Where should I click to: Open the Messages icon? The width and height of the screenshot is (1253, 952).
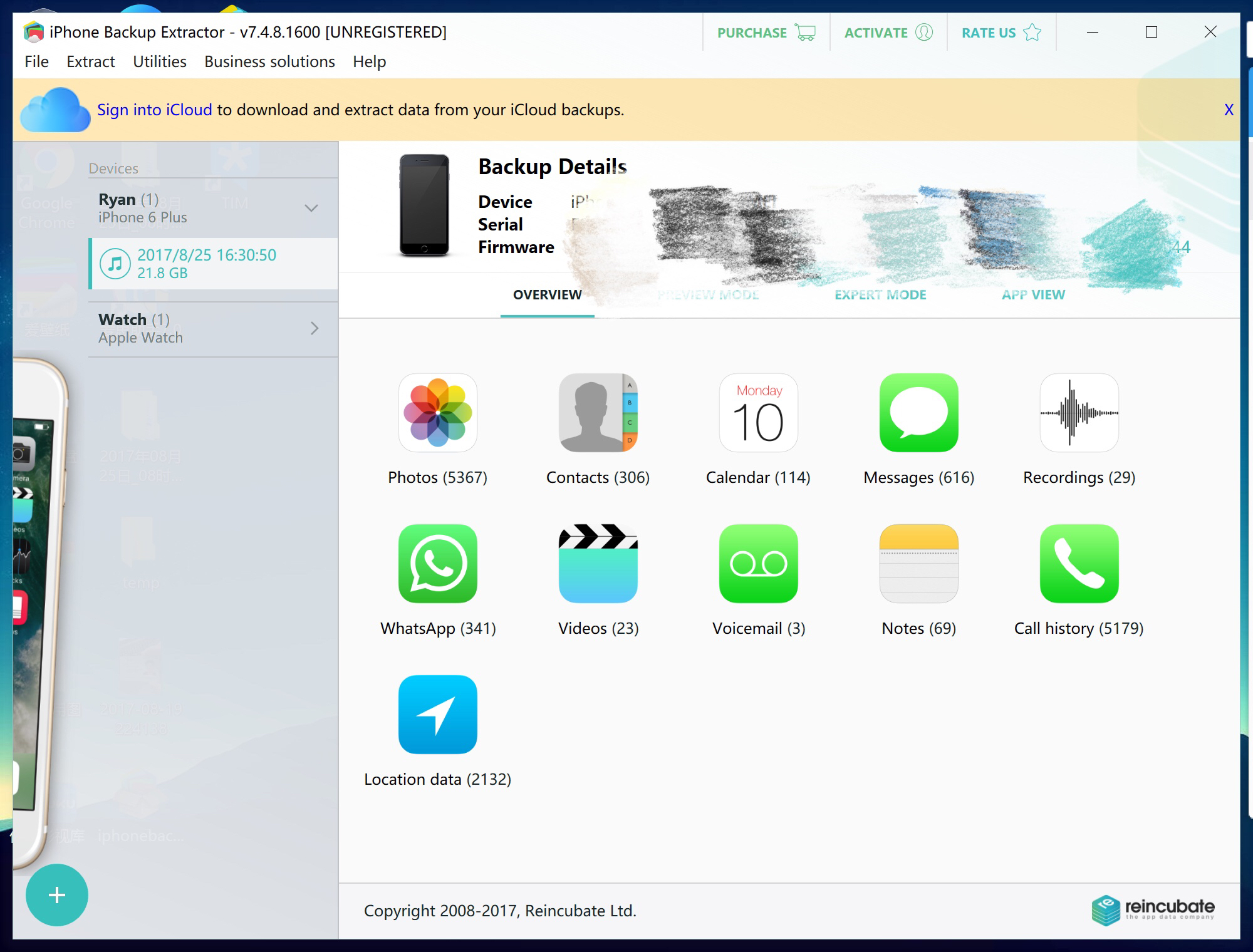(918, 413)
